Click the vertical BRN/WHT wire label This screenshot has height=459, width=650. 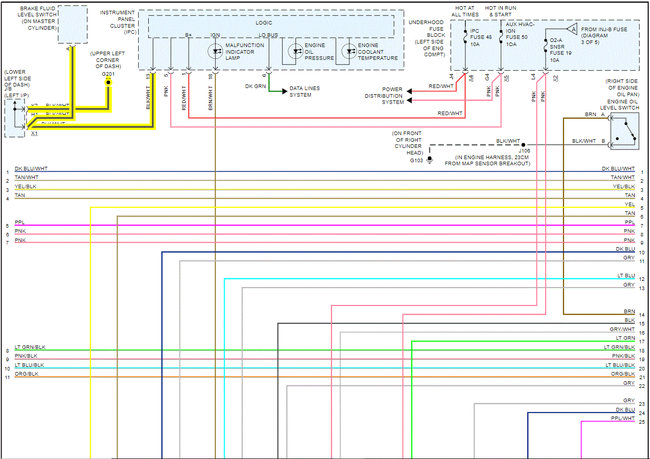tap(210, 98)
